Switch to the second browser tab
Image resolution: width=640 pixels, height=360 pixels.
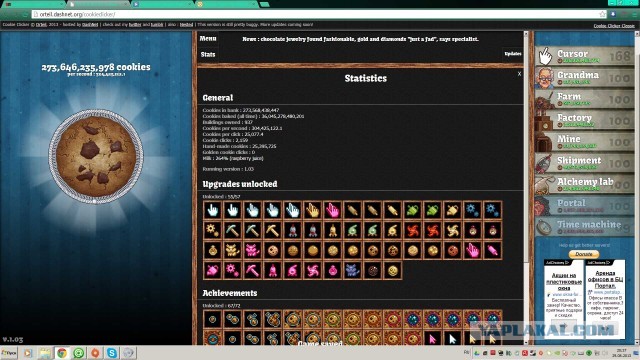(x=98, y=4)
